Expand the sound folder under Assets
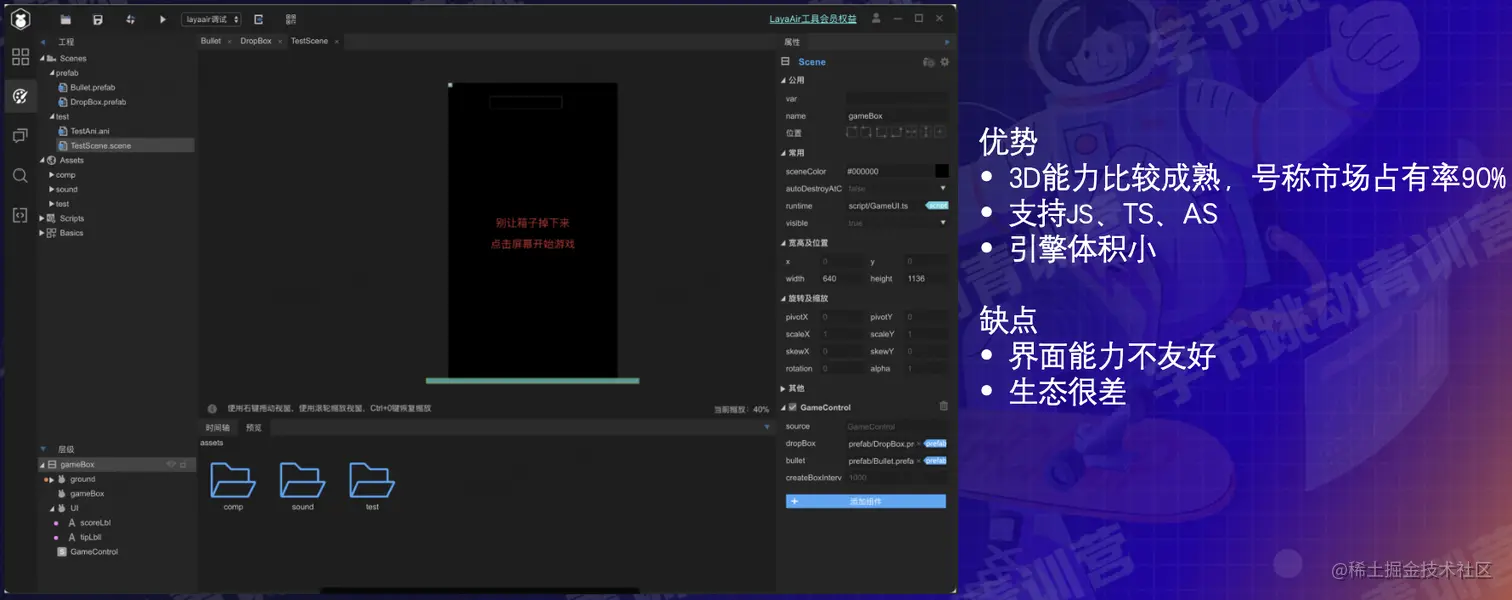1512x600 pixels. [52, 189]
